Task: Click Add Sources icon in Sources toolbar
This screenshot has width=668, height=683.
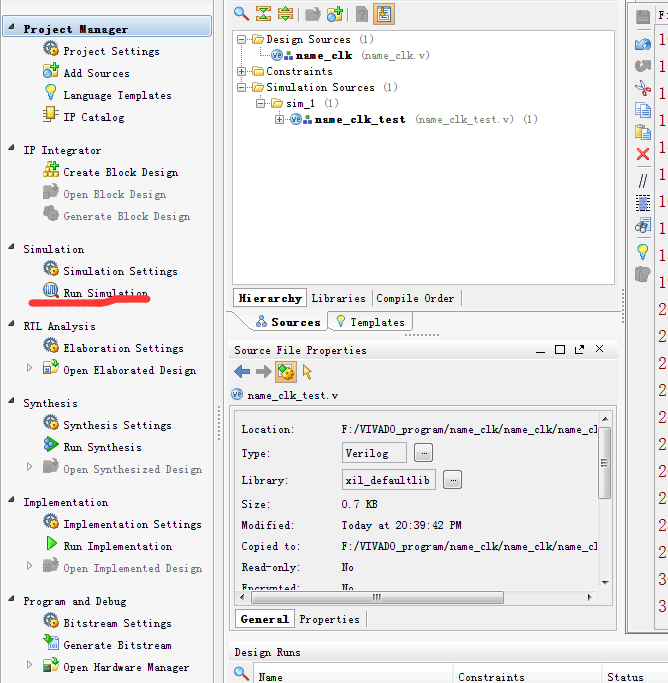Action: [x=335, y=14]
